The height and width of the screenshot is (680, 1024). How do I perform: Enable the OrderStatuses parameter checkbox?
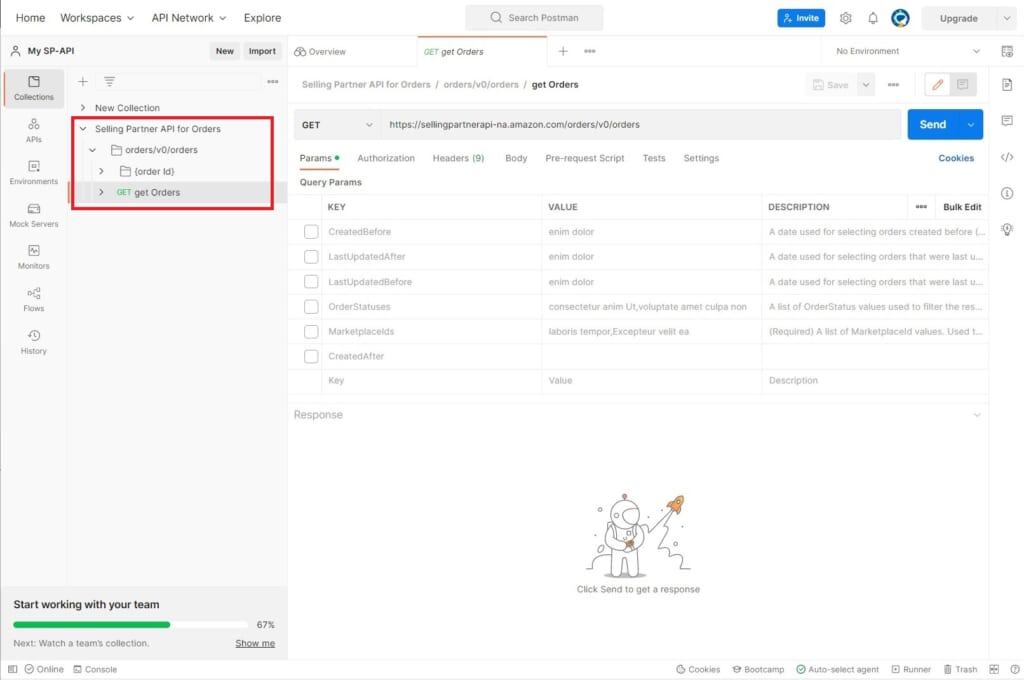(x=311, y=306)
